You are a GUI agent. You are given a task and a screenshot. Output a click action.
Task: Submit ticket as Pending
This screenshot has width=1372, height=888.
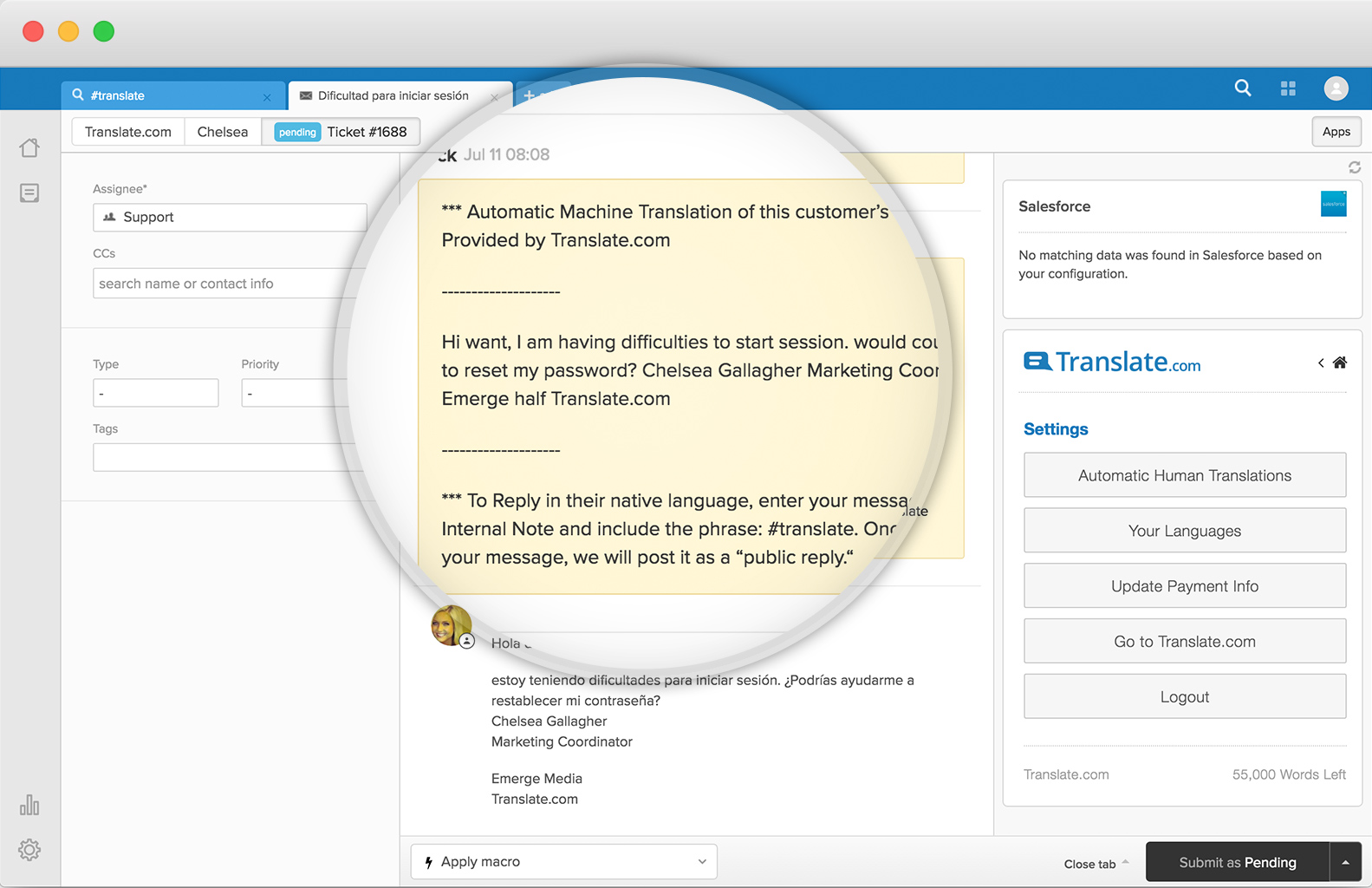pyautogui.click(x=1238, y=862)
